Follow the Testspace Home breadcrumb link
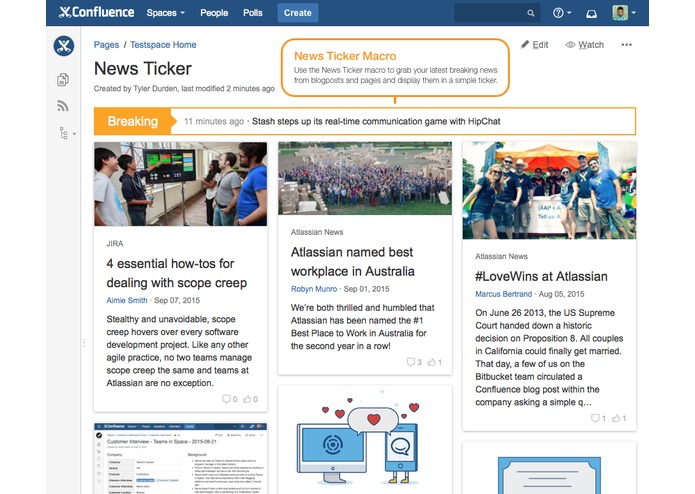This screenshot has height=494, width=695. click(163, 45)
